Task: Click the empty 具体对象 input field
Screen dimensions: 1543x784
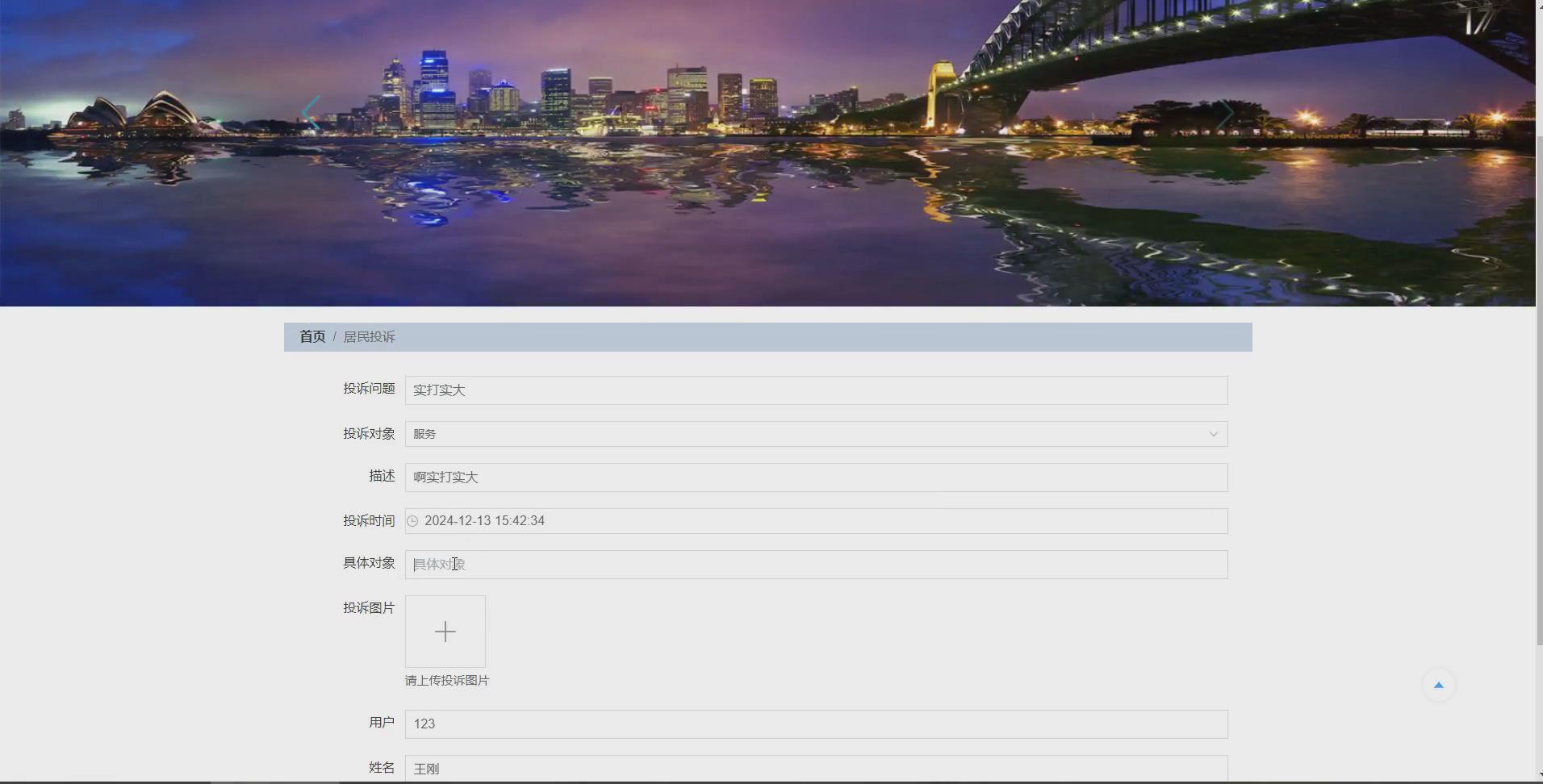Action: 815,564
